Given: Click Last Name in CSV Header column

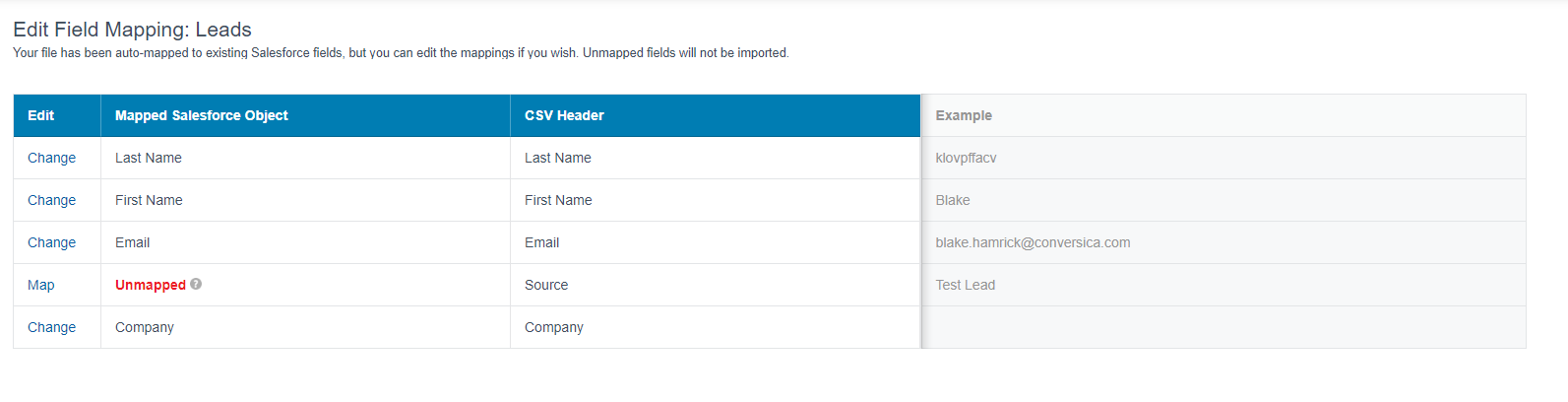Looking at the screenshot, I should (x=557, y=158).
